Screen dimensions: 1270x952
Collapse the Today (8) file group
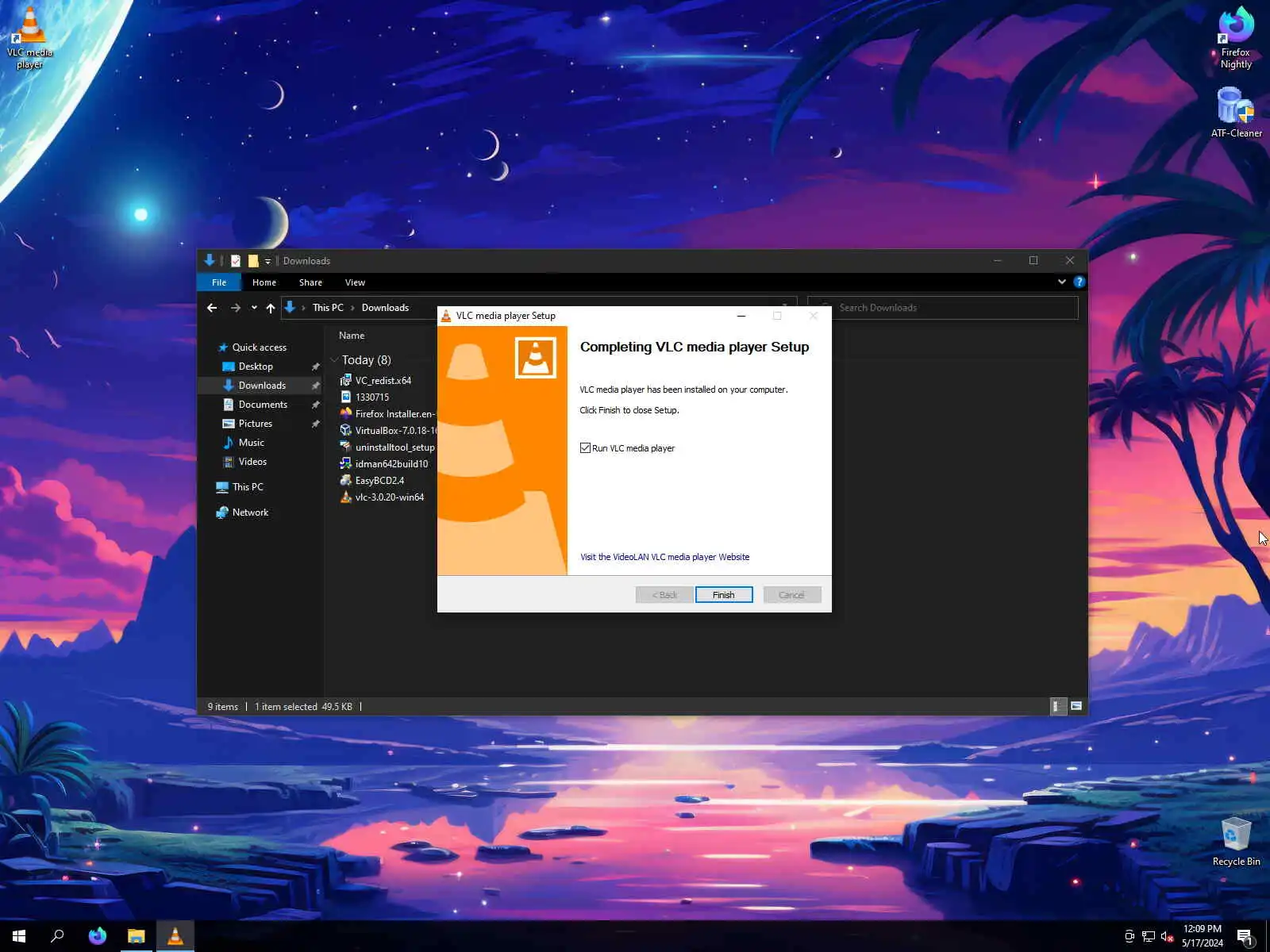334,360
